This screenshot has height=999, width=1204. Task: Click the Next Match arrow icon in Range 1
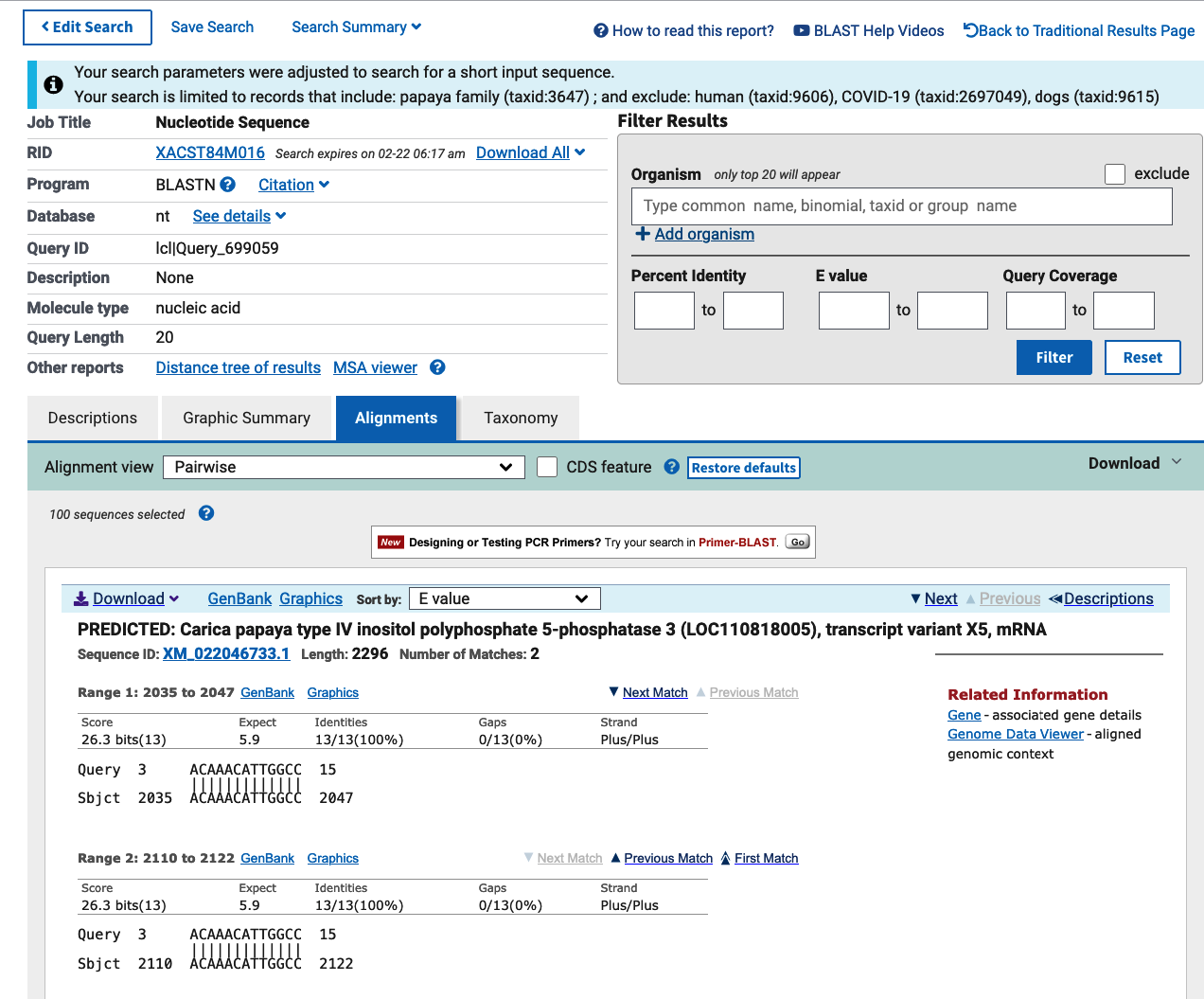[613, 692]
